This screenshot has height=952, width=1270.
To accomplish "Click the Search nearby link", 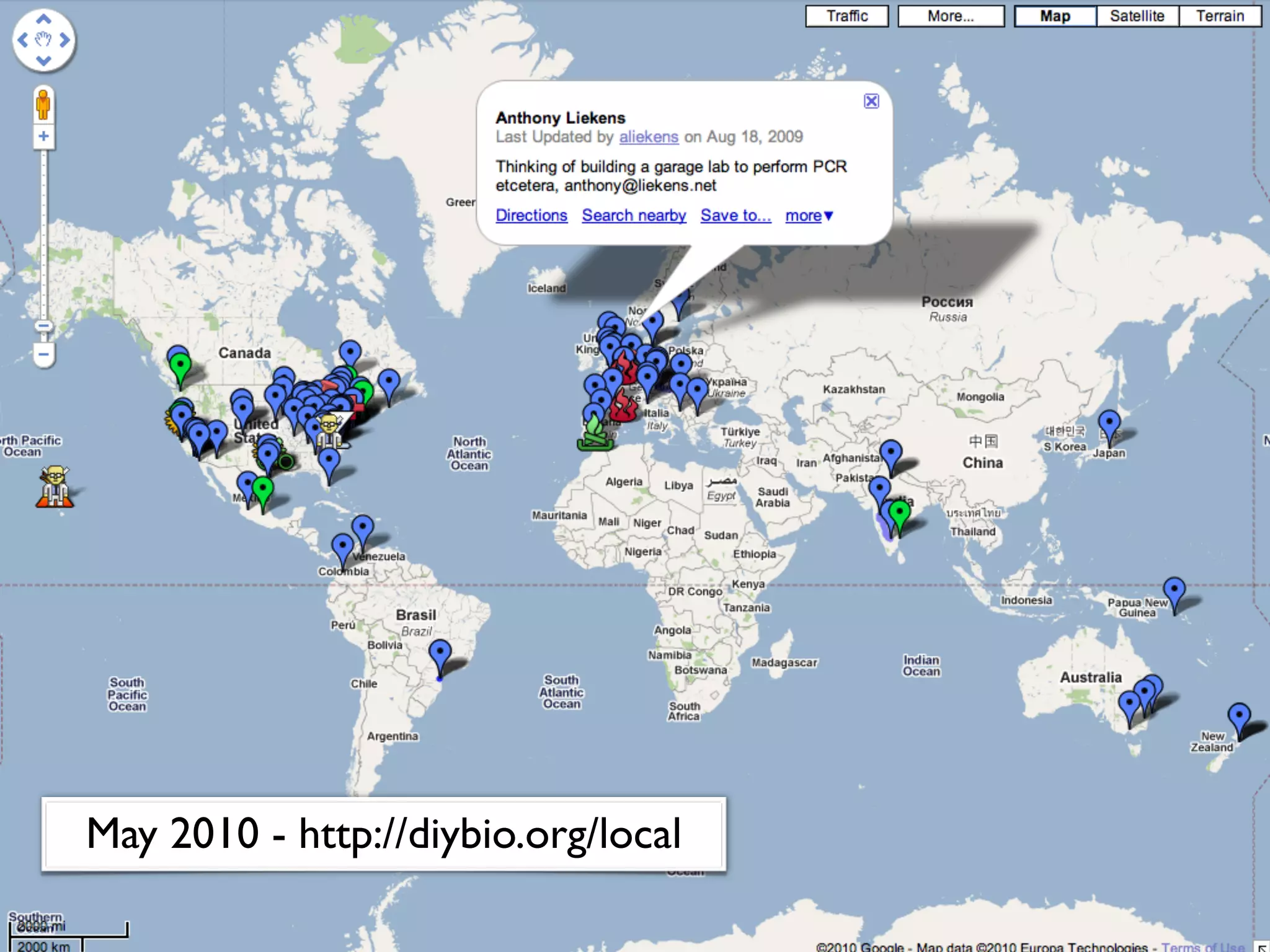I will click(634, 216).
